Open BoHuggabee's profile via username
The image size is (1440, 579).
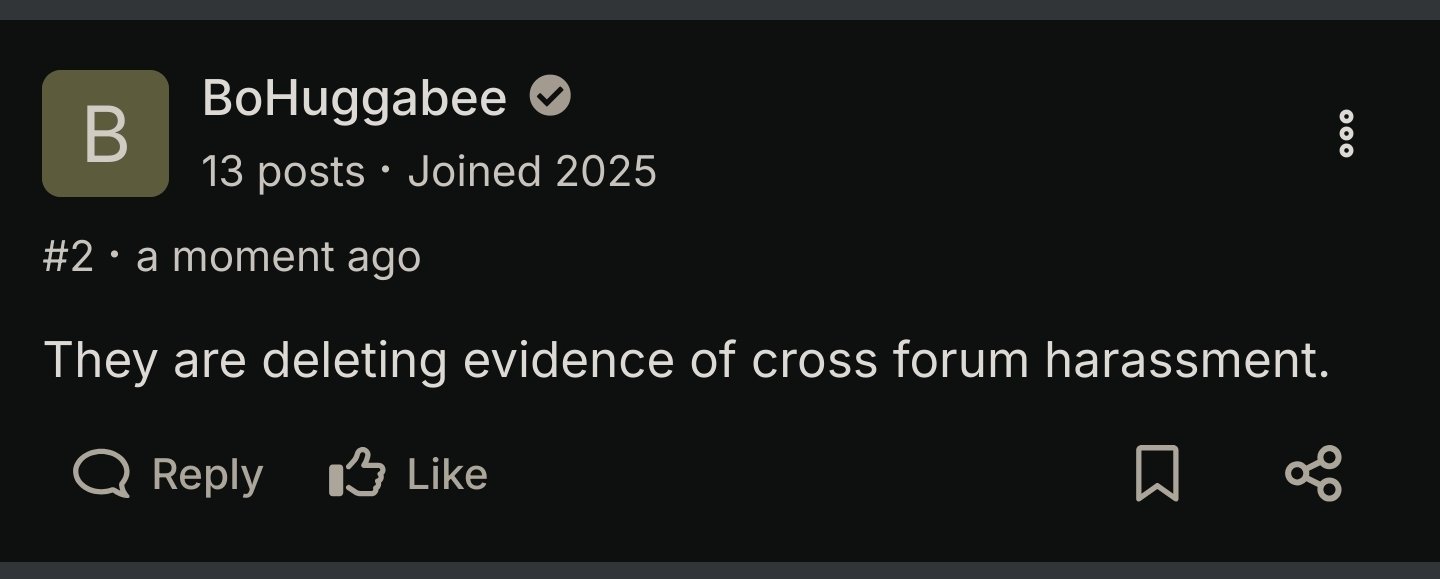point(354,98)
